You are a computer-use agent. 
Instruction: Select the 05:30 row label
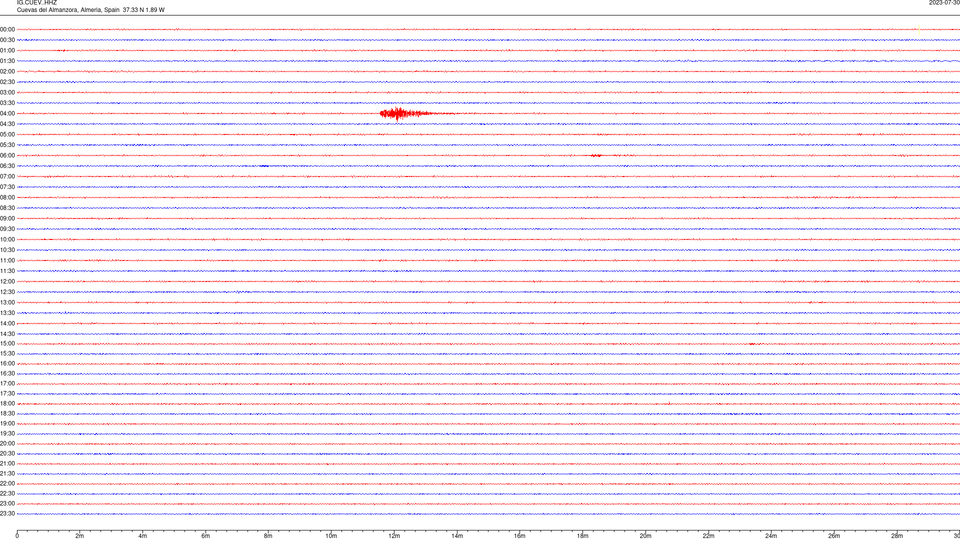7,145
